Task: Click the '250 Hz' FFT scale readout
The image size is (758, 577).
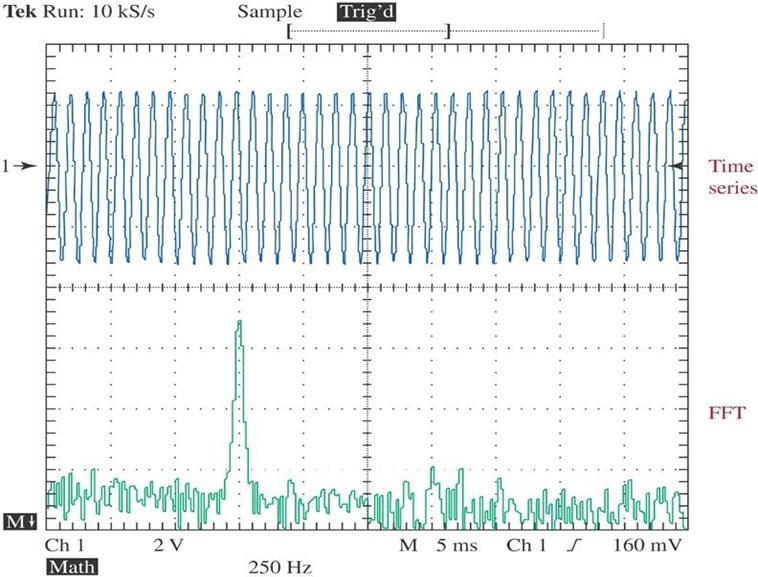Action: click(280, 567)
